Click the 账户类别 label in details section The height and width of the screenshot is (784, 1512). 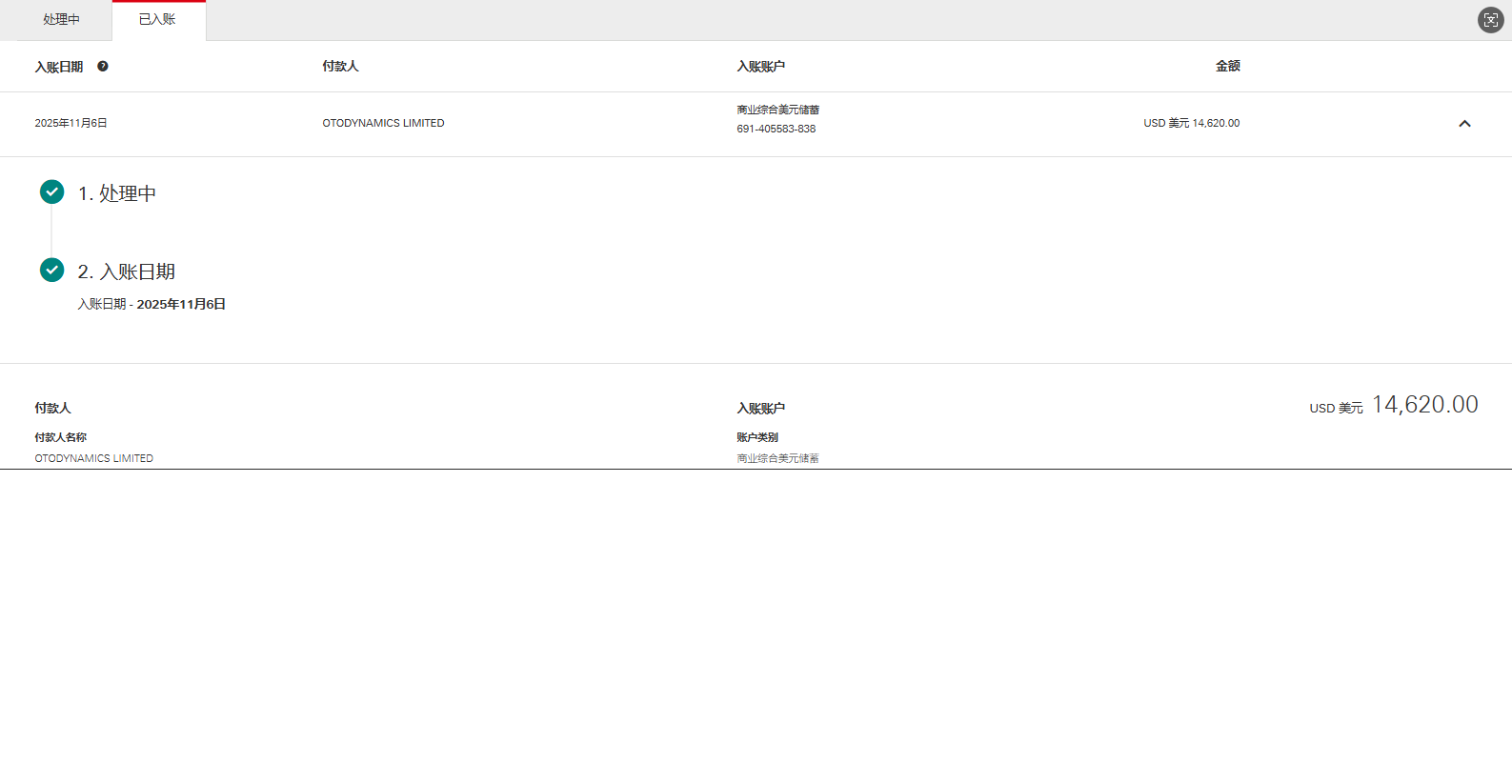tap(757, 438)
